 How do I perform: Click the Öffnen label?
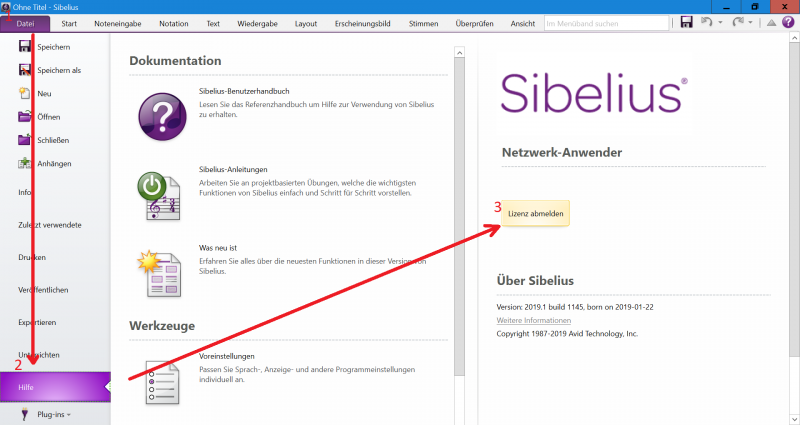(48, 117)
